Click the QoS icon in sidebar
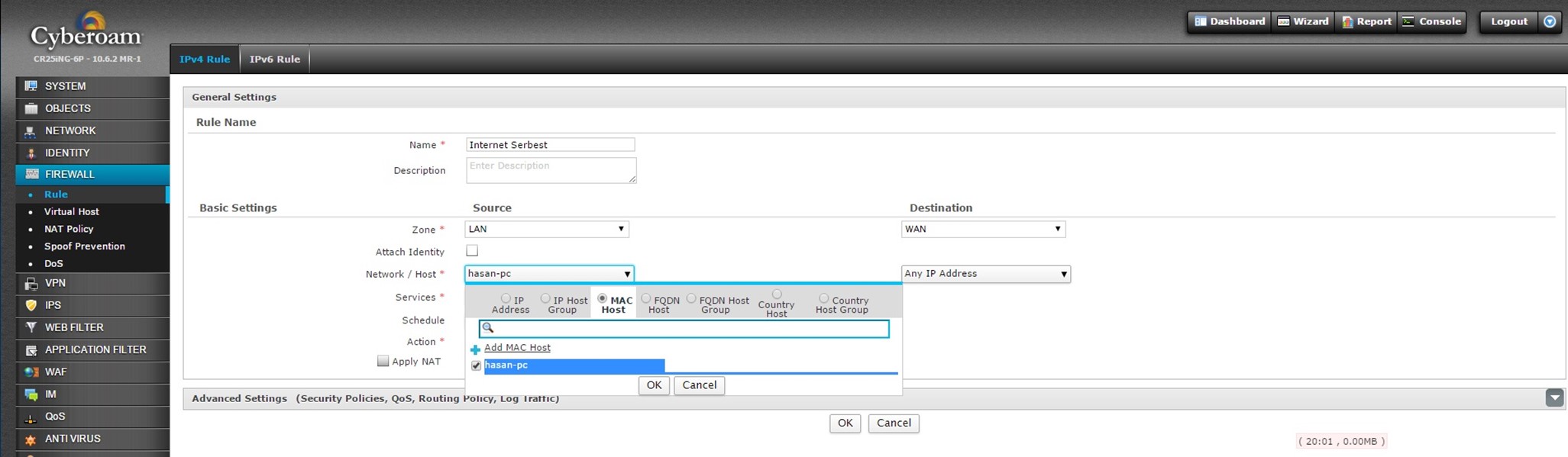The image size is (1568, 457). [31, 417]
